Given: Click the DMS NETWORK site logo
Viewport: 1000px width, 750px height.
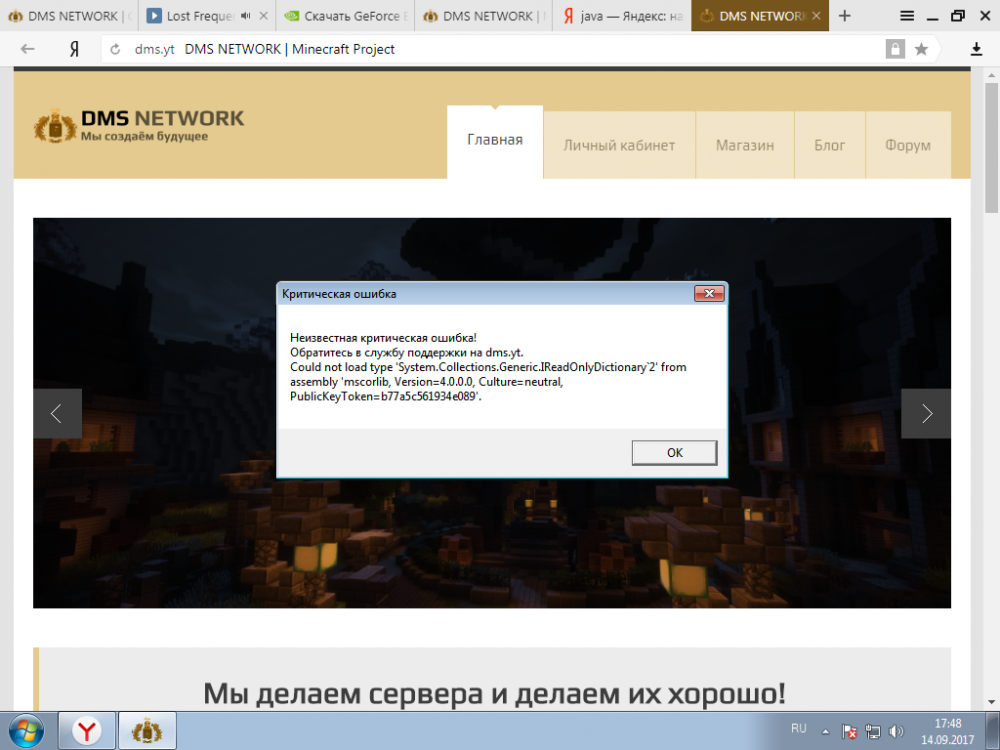Looking at the screenshot, I should point(139,125).
